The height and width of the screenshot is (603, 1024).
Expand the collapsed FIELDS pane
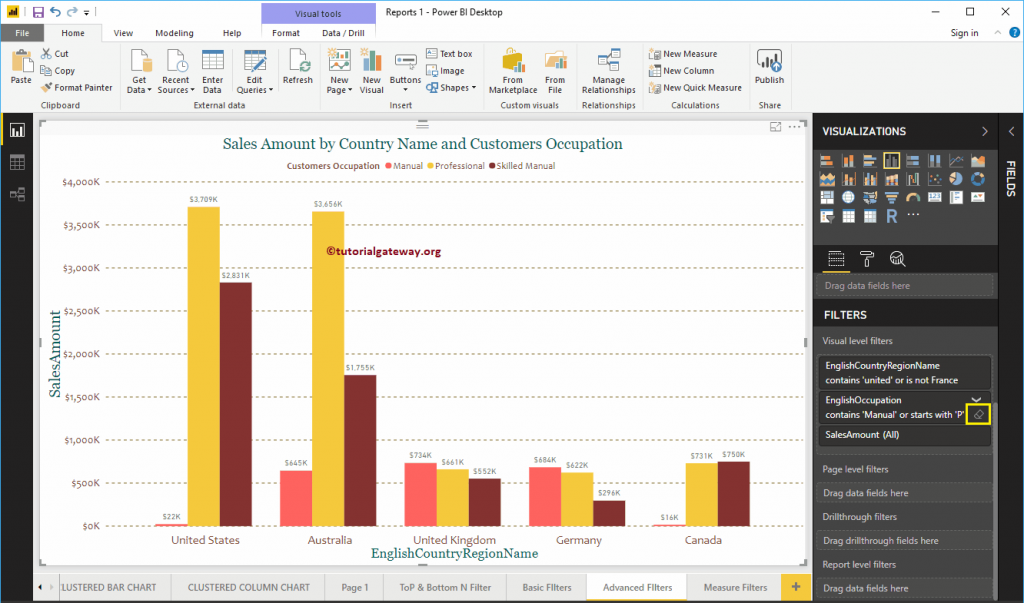click(x=1011, y=131)
